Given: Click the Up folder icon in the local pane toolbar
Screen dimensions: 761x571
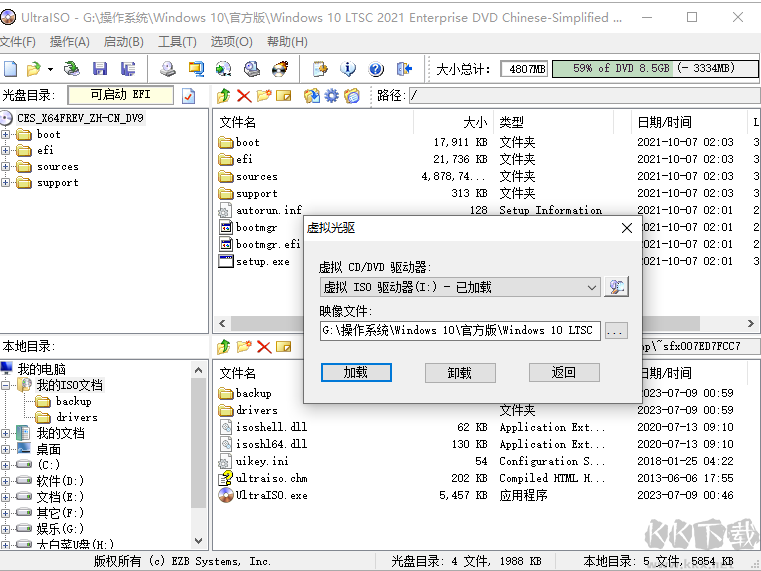Looking at the screenshot, I should [224, 346].
